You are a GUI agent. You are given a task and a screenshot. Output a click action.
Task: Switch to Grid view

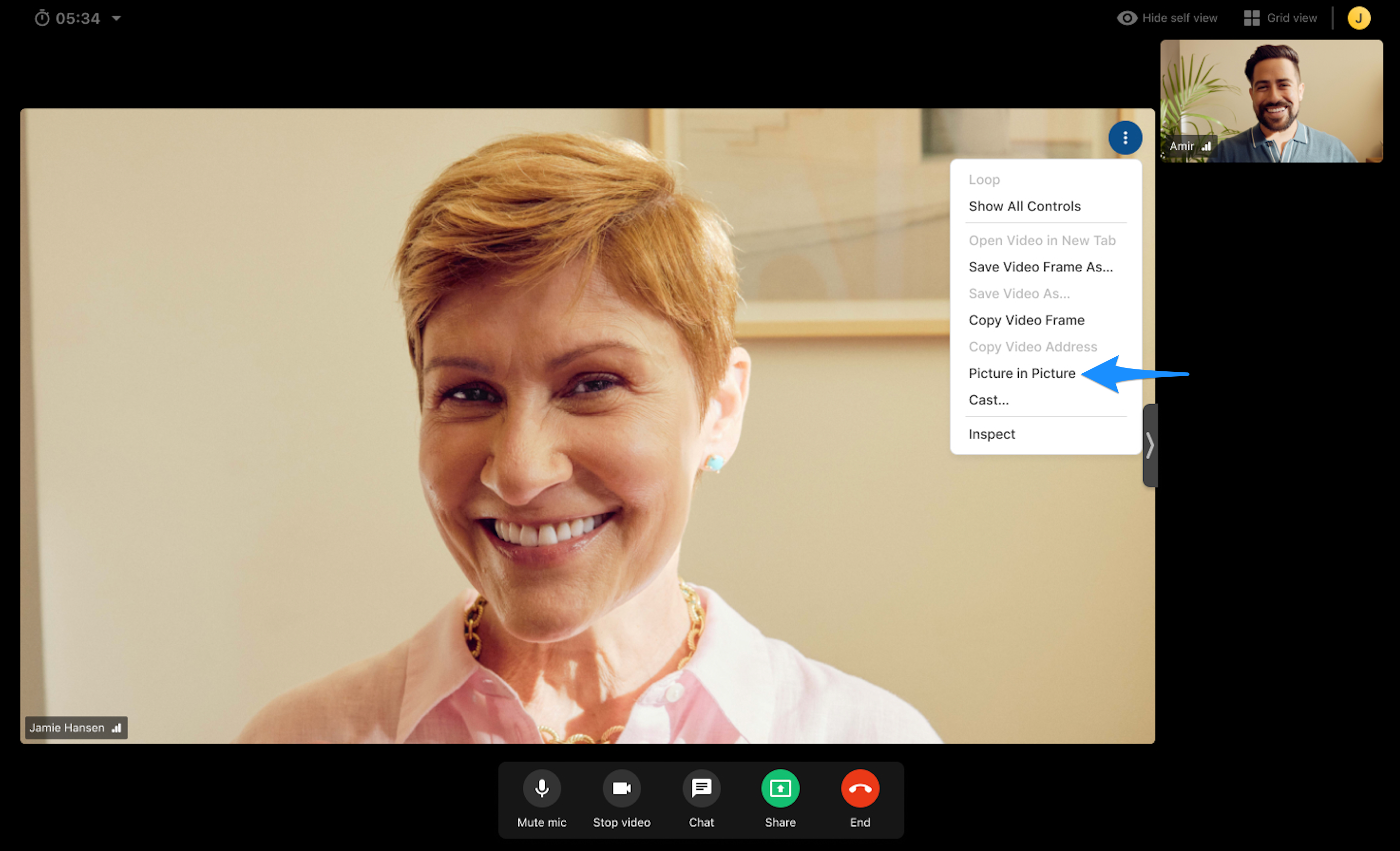[1280, 18]
